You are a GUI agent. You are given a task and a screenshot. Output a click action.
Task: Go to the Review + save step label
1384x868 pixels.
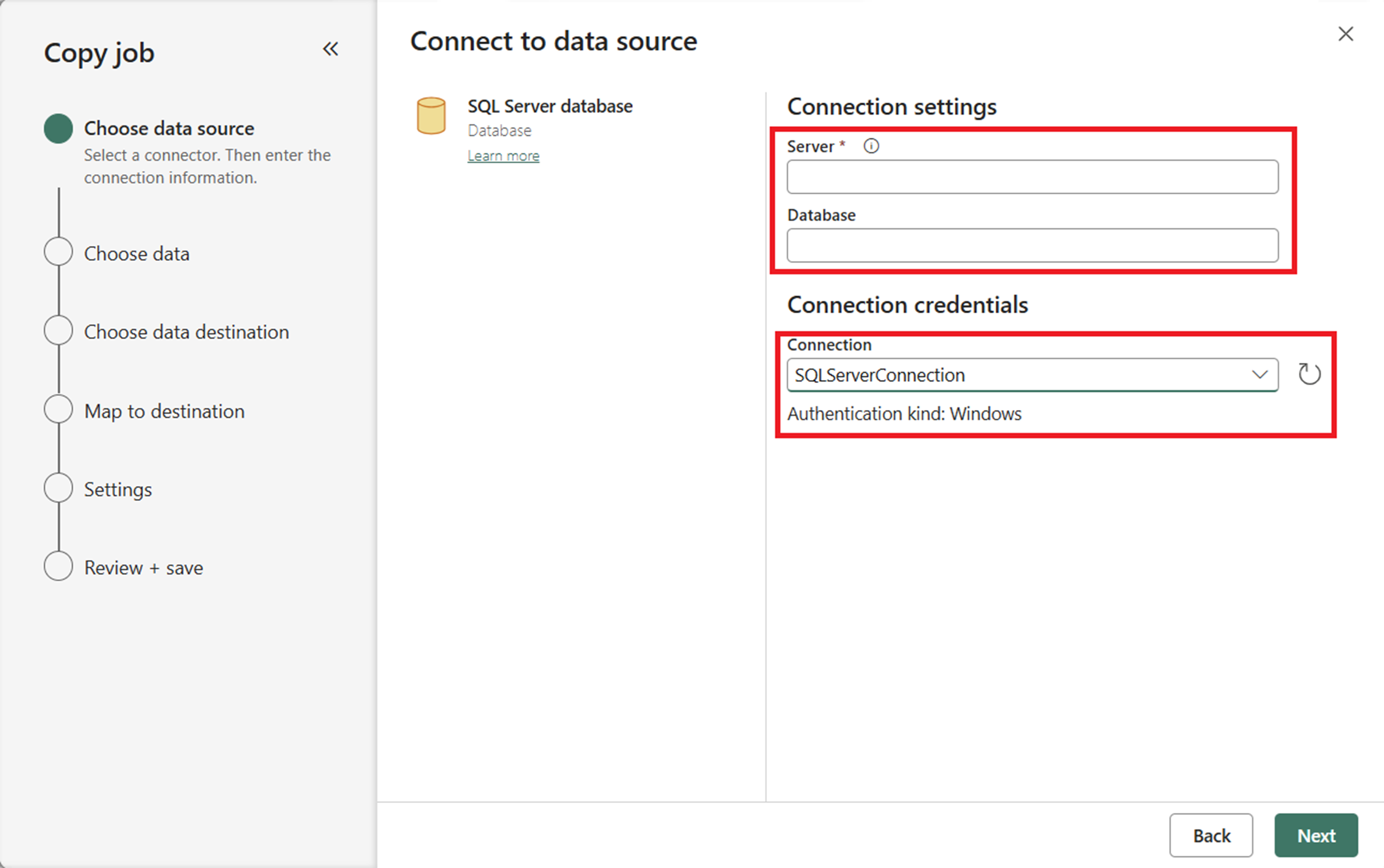pos(144,568)
